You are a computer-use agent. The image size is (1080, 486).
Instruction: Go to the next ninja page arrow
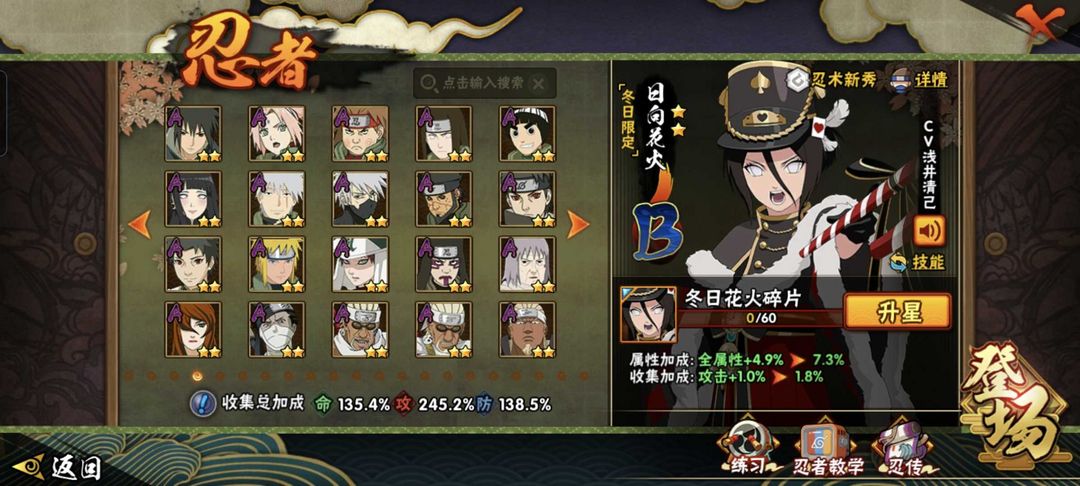coord(577,225)
